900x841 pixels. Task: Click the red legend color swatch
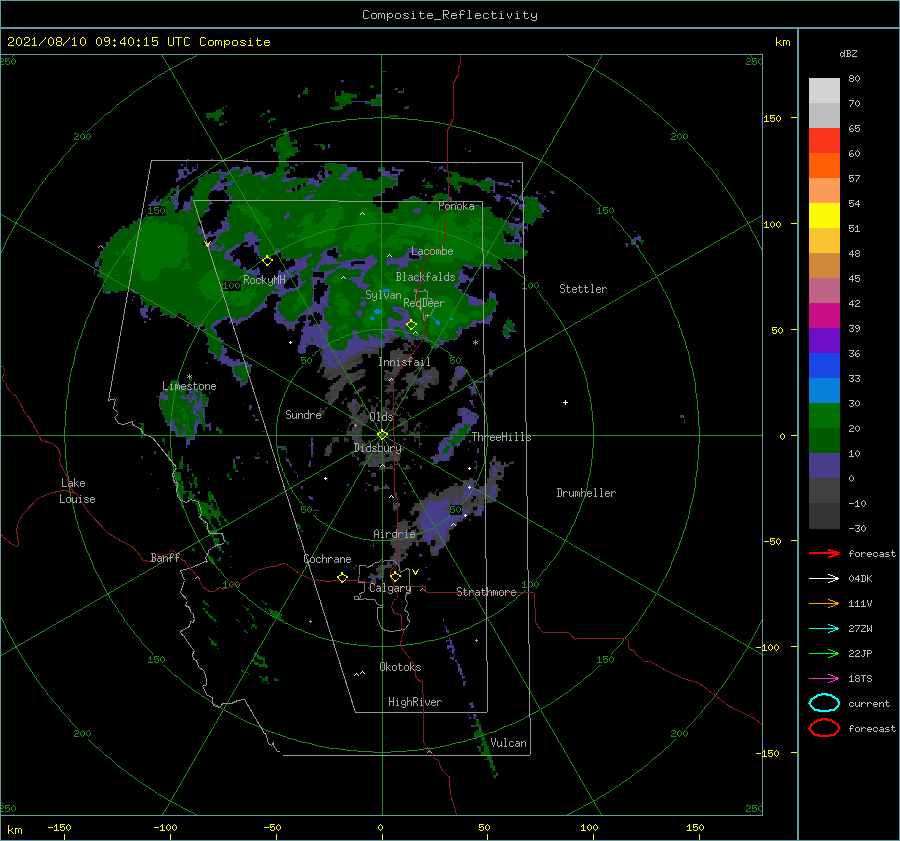(824, 140)
